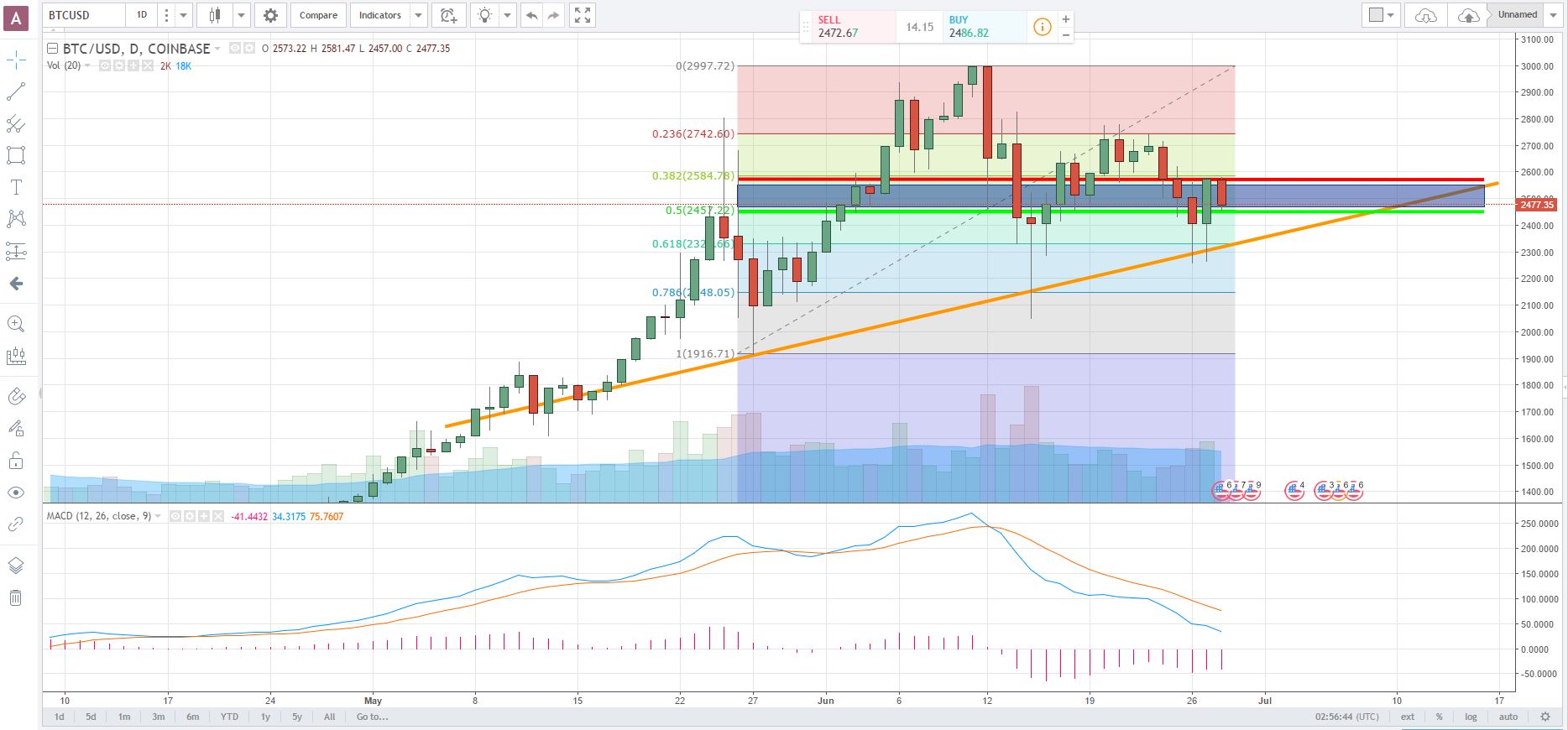Hide the MACD indicator via eye icon

175,516
